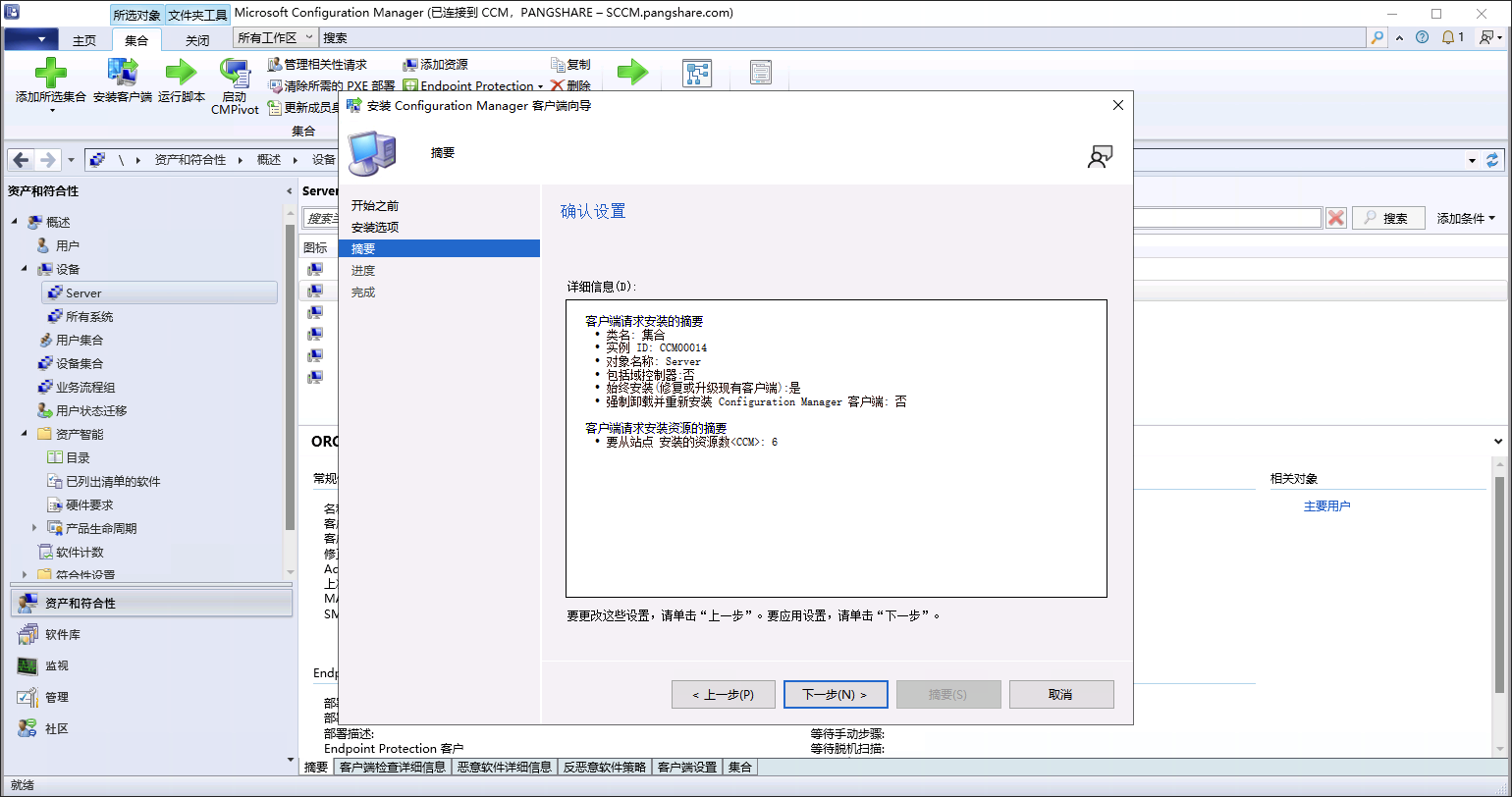Open the 软件库 workspace
This screenshot has height=797, width=1512.
(x=152, y=634)
